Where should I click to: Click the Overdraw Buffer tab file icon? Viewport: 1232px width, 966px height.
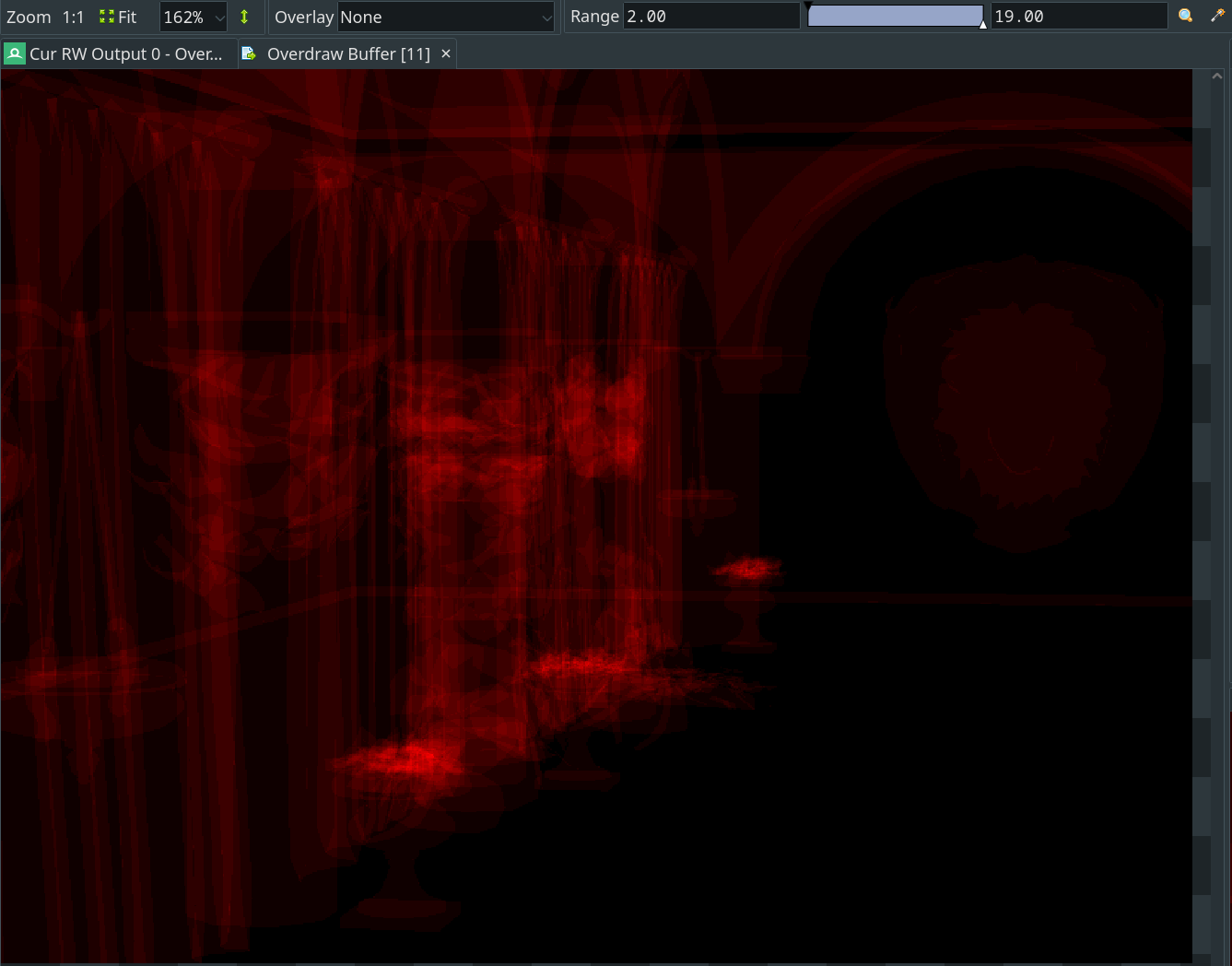point(249,53)
